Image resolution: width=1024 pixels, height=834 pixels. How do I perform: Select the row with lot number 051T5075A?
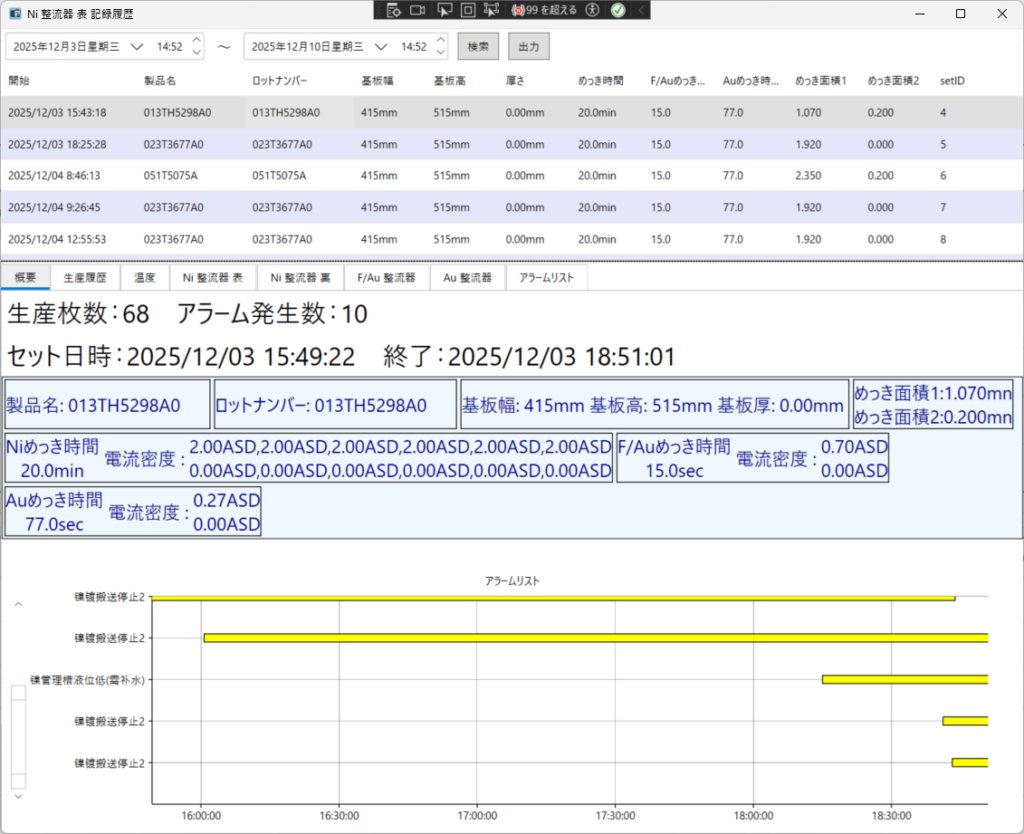click(x=279, y=175)
